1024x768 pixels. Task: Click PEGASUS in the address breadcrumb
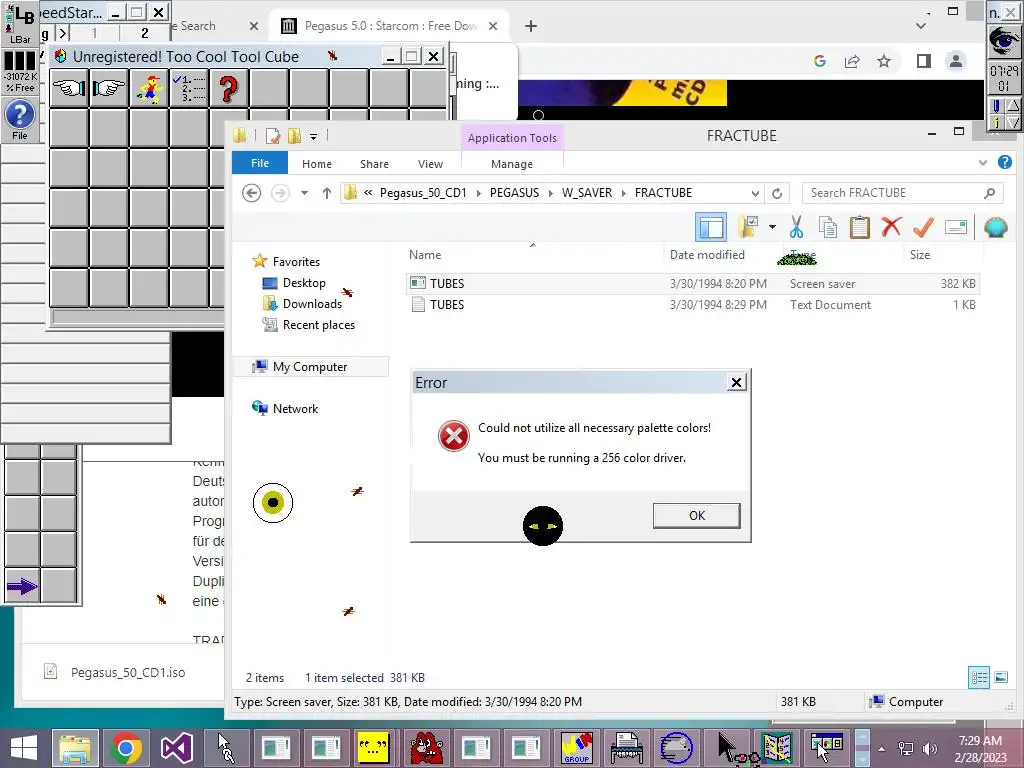(x=515, y=193)
